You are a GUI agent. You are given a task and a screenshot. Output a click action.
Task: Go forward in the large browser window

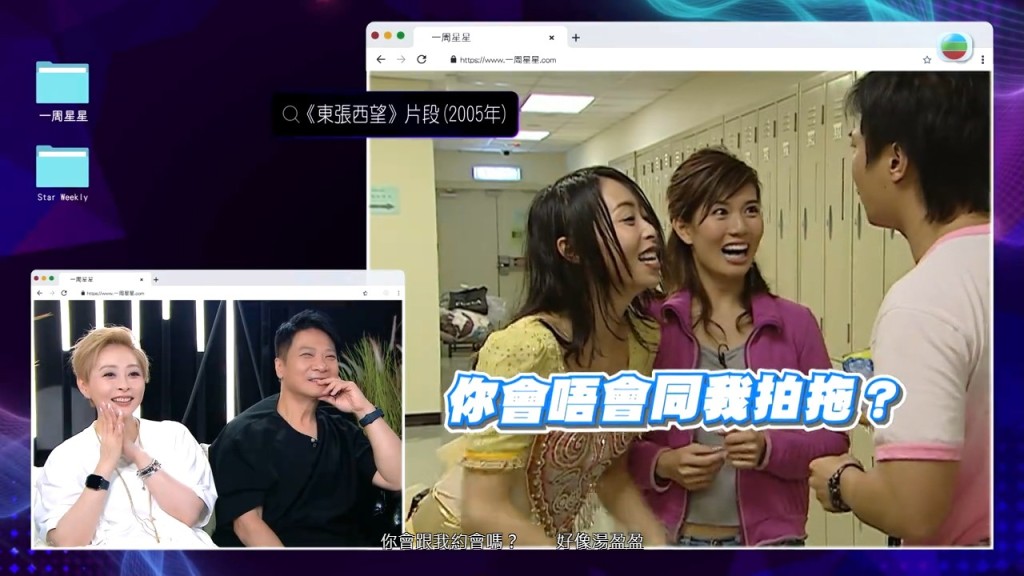(x=401, y=59)
